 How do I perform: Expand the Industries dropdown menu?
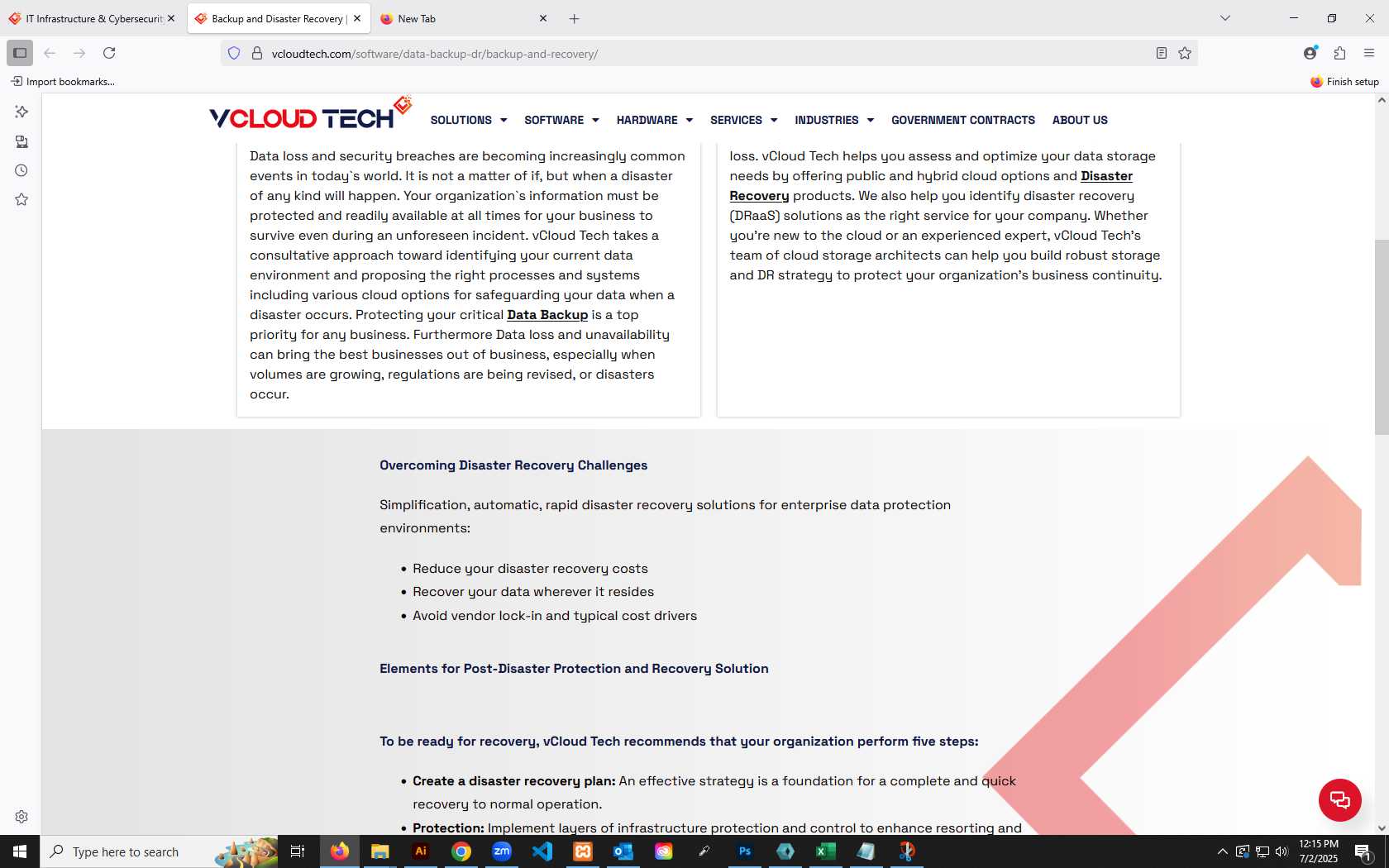pyautogui.click(x=834, y=120)
